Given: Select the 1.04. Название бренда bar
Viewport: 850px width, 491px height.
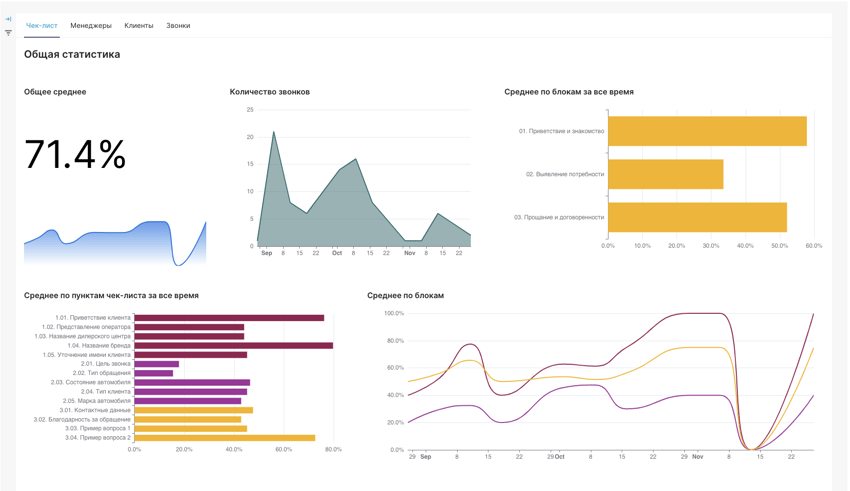Looking at the screenshot, I should point(233,346).
